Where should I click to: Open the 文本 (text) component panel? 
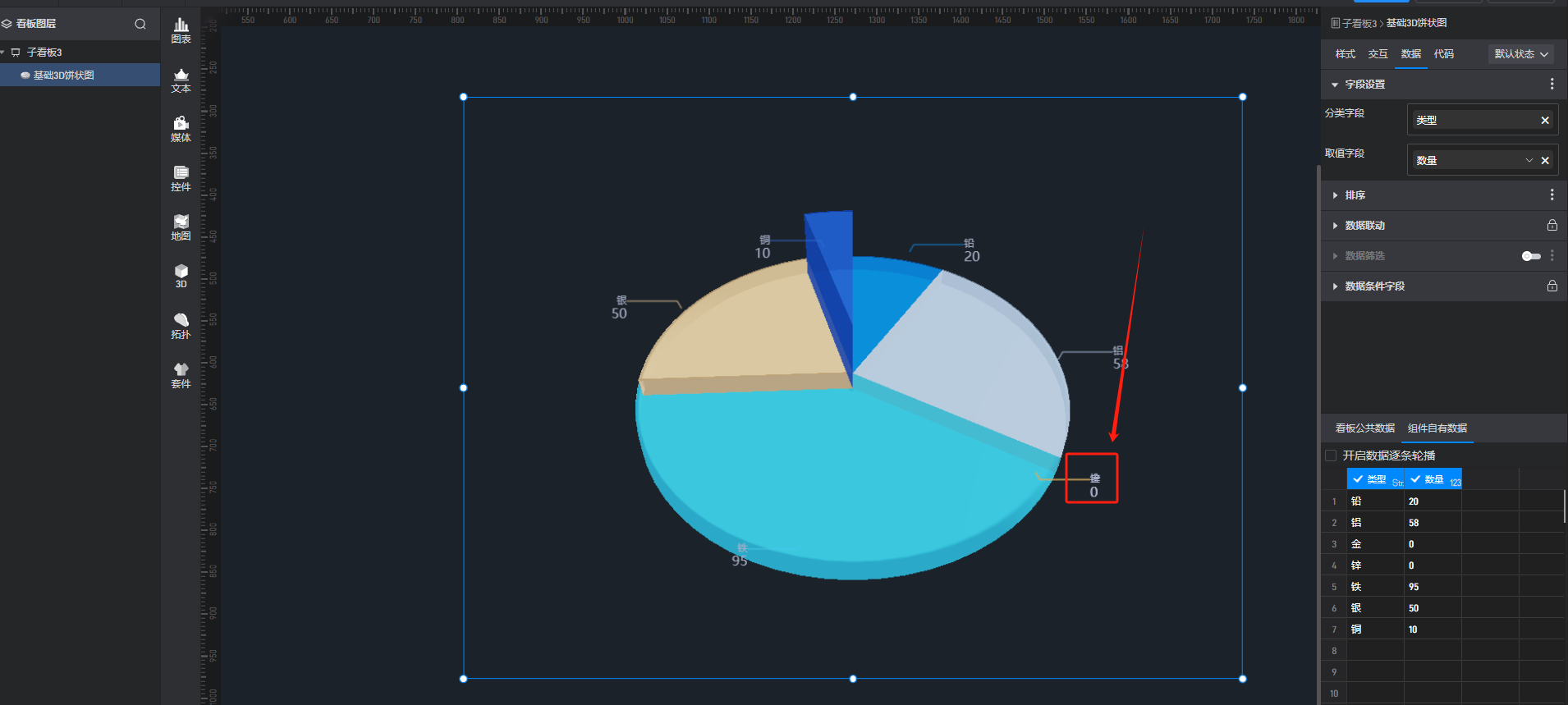(181, 80)
